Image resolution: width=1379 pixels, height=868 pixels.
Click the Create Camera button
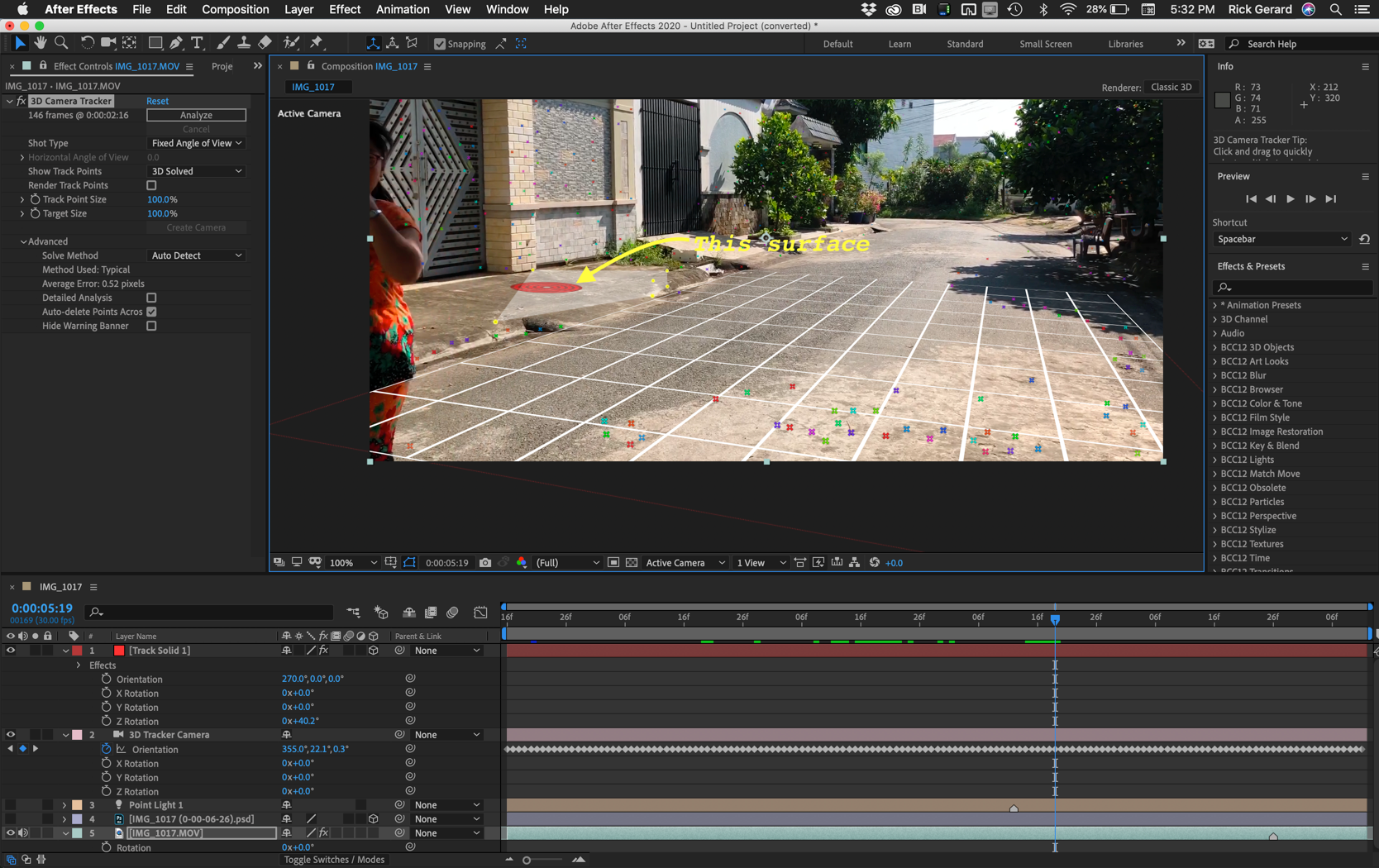click(x=196, y=227)
